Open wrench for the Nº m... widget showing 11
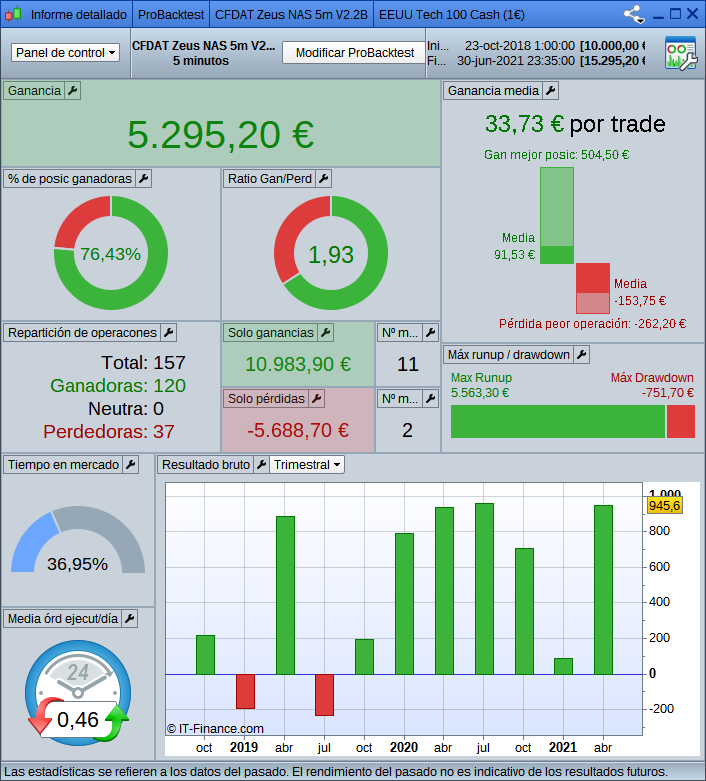This screenshot has height=781, width=706. [430, 332]
